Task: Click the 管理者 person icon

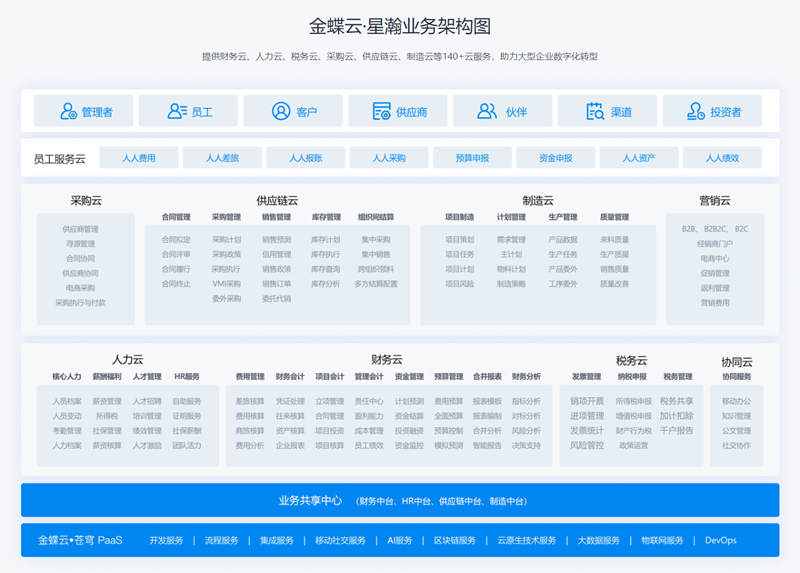Action: [68, 111]
